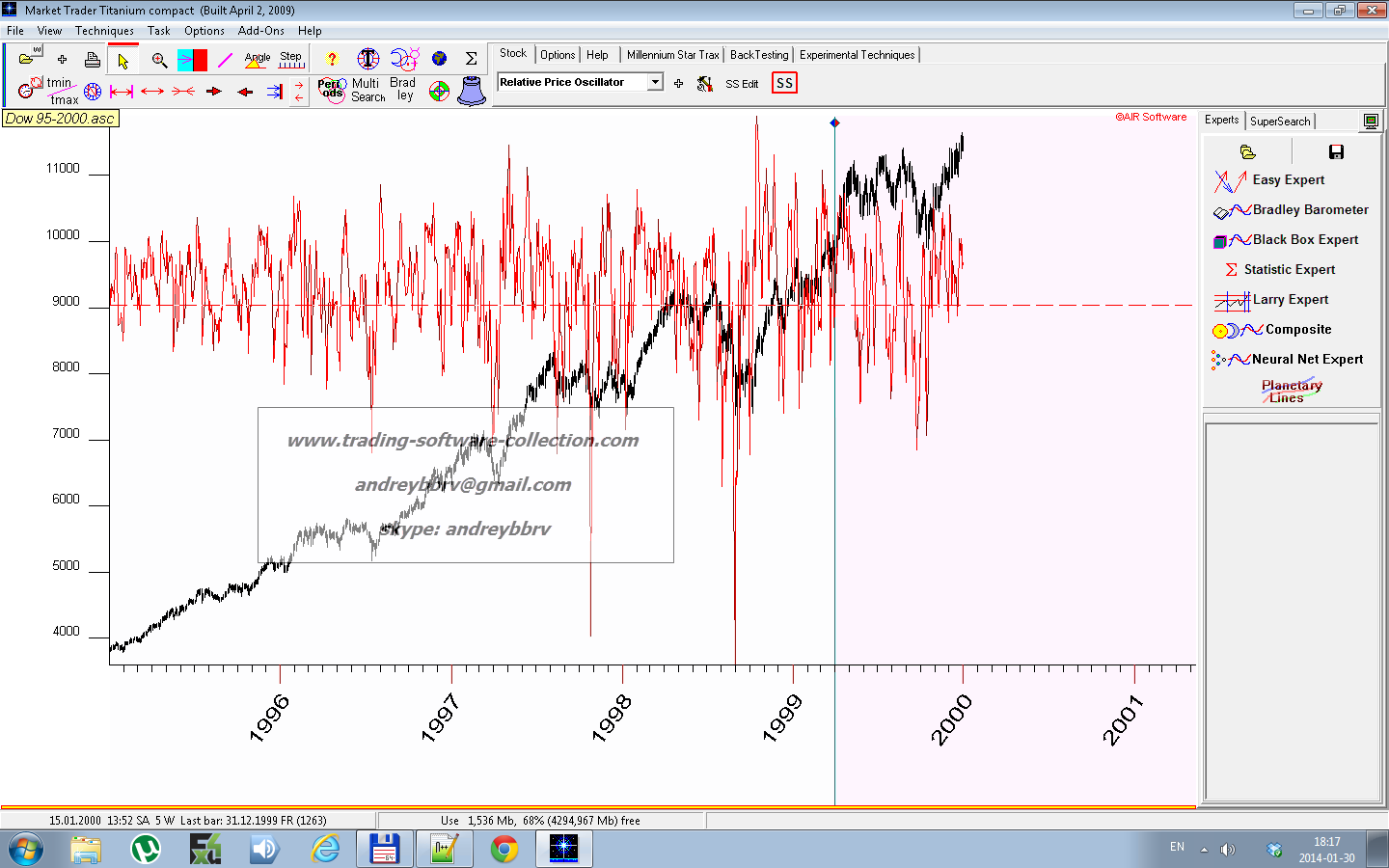
Task: Click the bell icon in toolbar
Action: (472, 91)
